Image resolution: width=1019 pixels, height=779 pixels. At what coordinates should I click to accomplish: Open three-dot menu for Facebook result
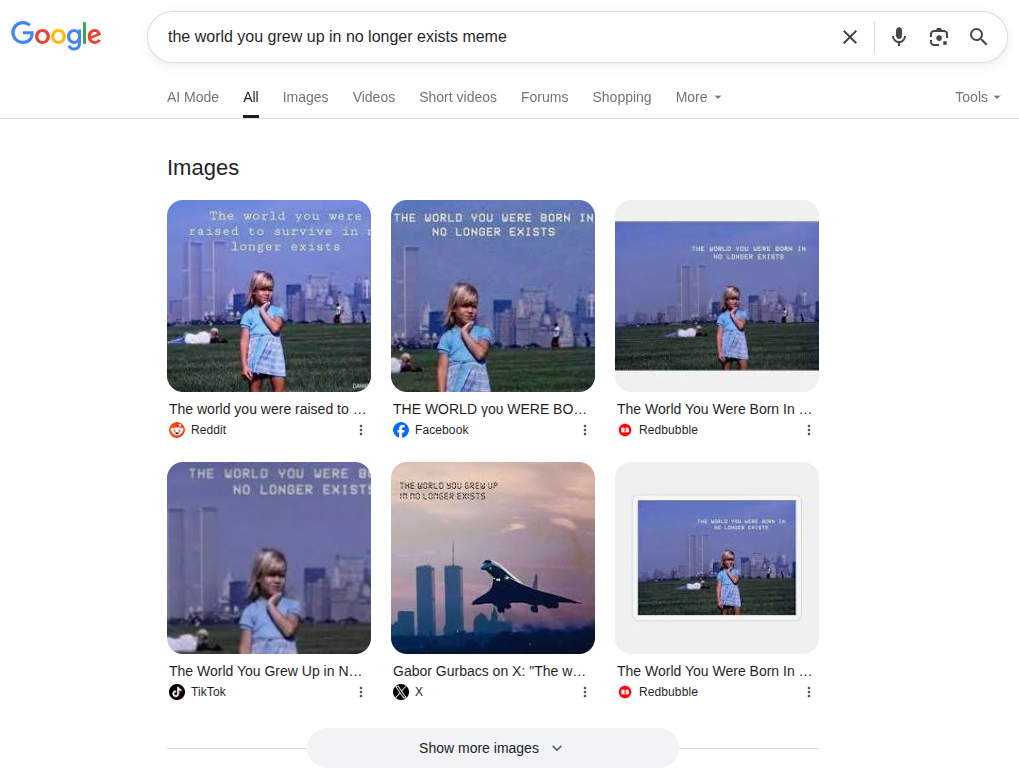click(x=585, y=430)
